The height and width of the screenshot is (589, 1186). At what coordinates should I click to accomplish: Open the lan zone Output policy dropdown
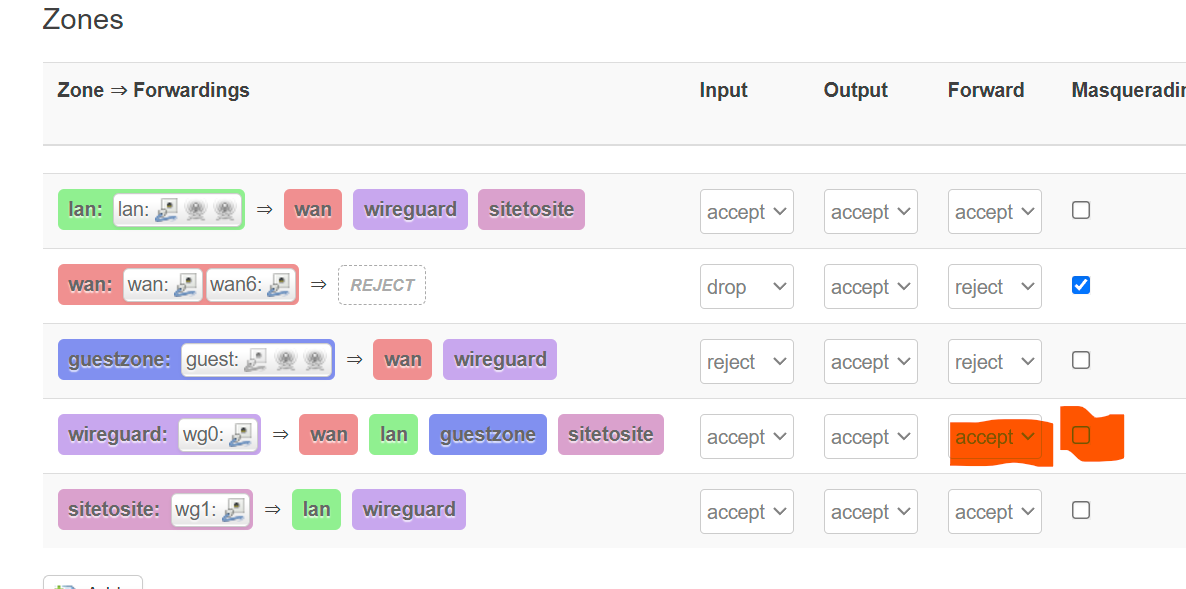click(870, 212)
